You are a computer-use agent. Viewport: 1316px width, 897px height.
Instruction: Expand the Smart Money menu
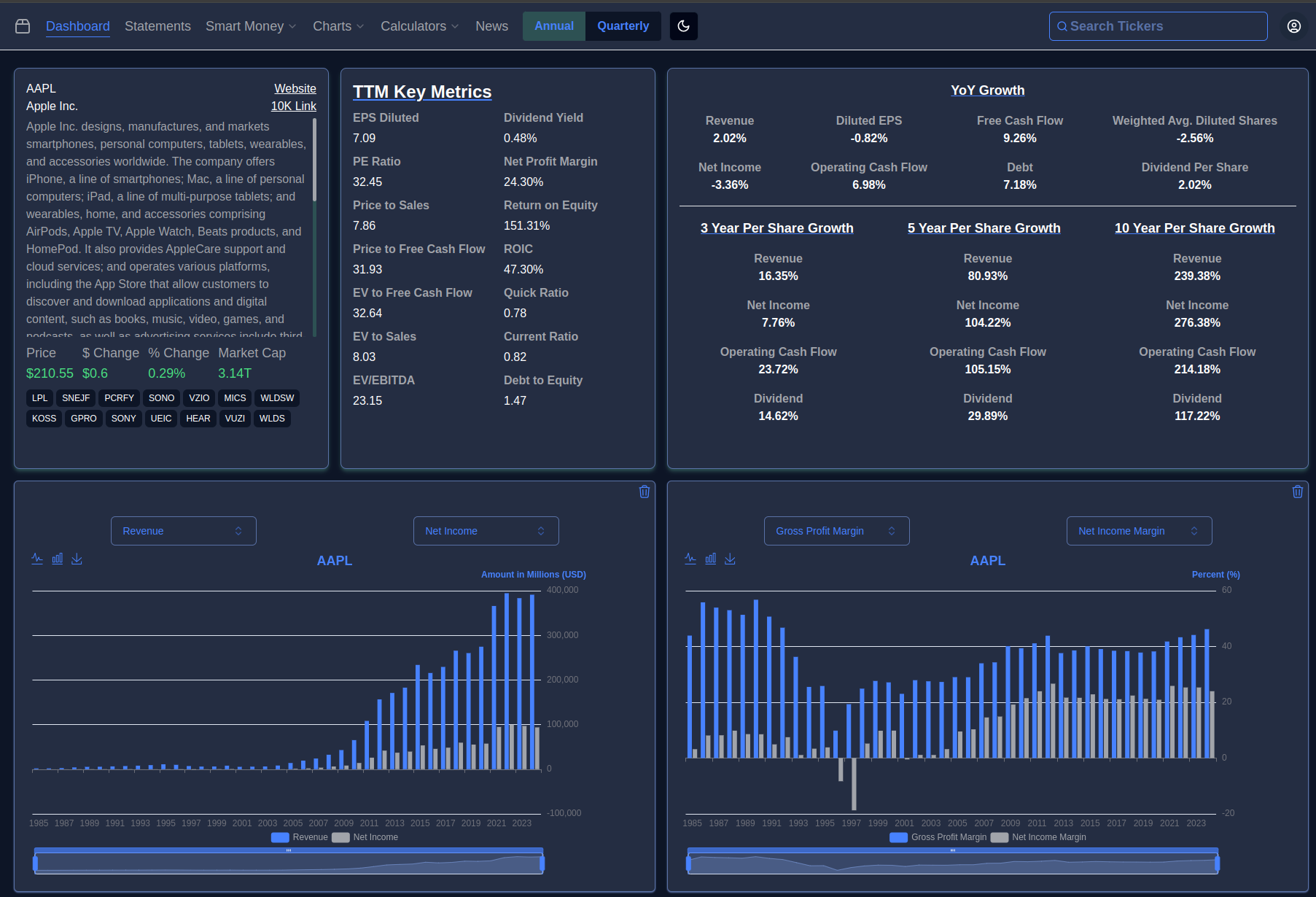pos(250,26)
